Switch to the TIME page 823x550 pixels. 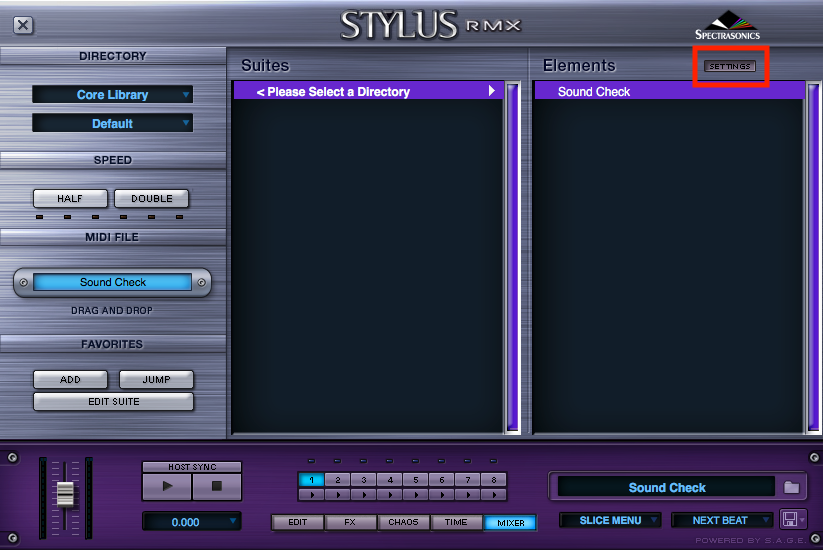[x=456, y=522]
